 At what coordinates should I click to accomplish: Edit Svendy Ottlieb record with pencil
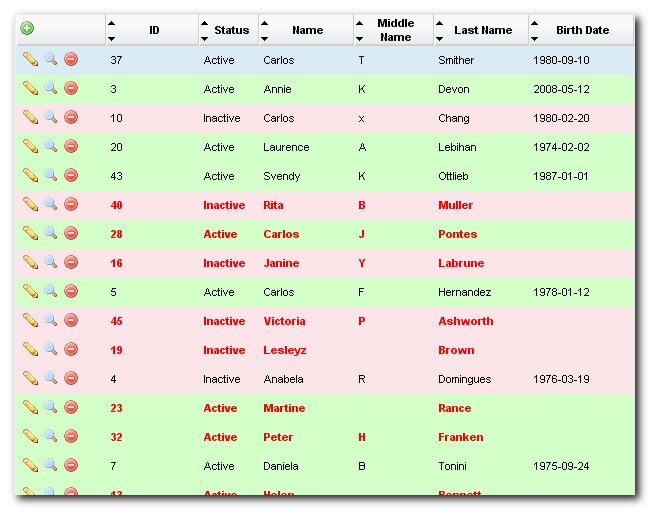click(31, 175)
